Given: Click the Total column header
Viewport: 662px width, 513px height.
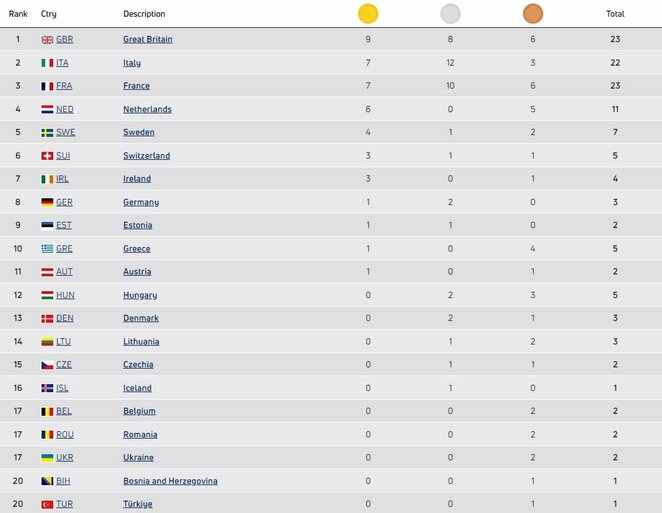Looking at the screenshot, I should tap(615, 14).
